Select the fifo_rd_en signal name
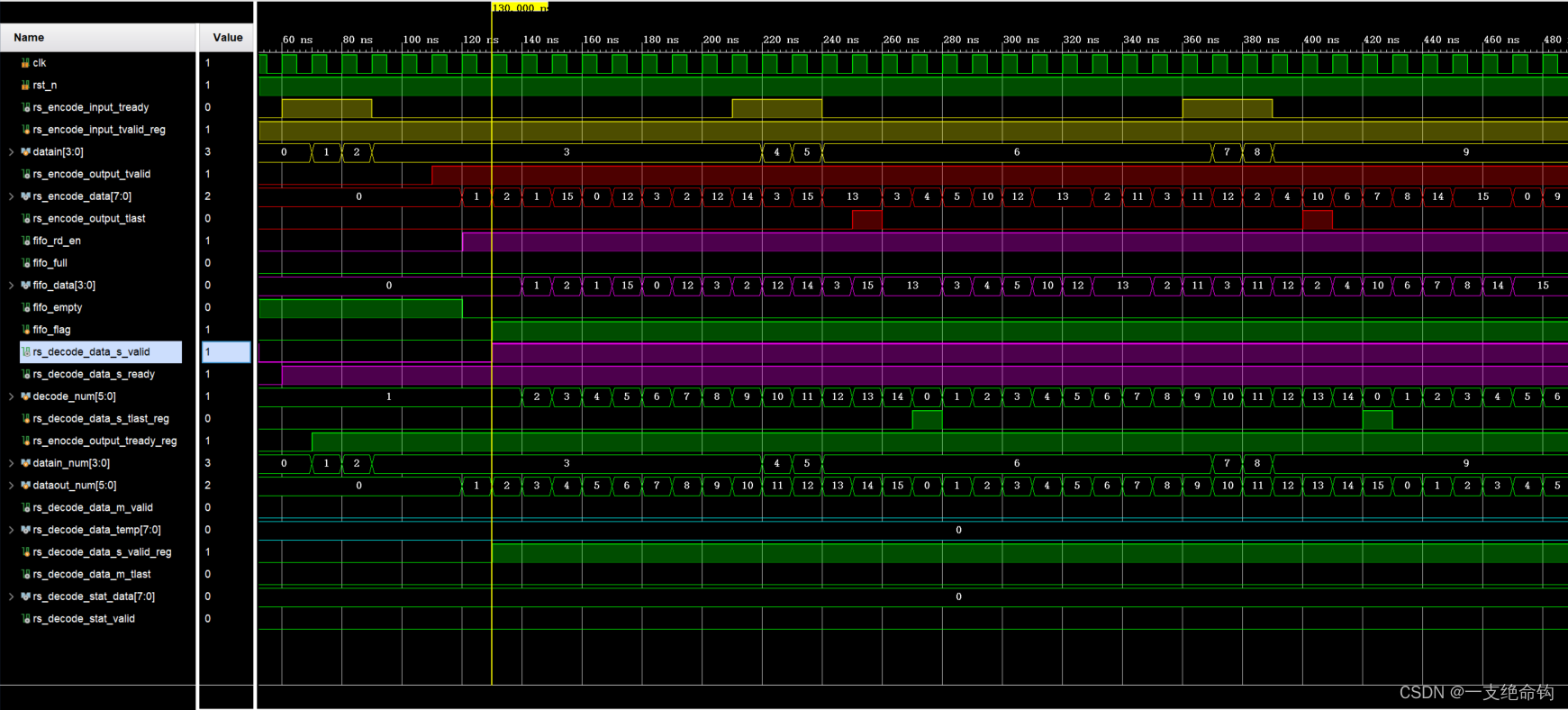The height and width of the screenshot is (710, 1568). click(57, 241)
